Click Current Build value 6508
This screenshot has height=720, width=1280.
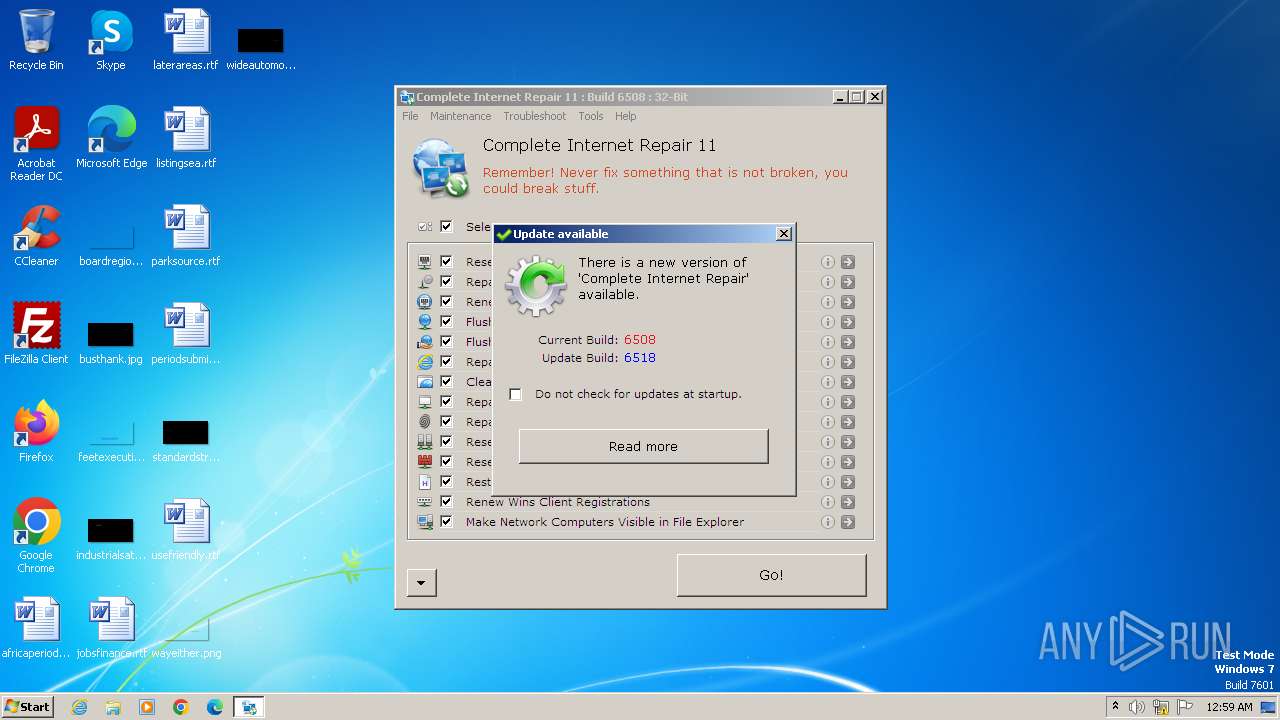click(x=640, y=340)
